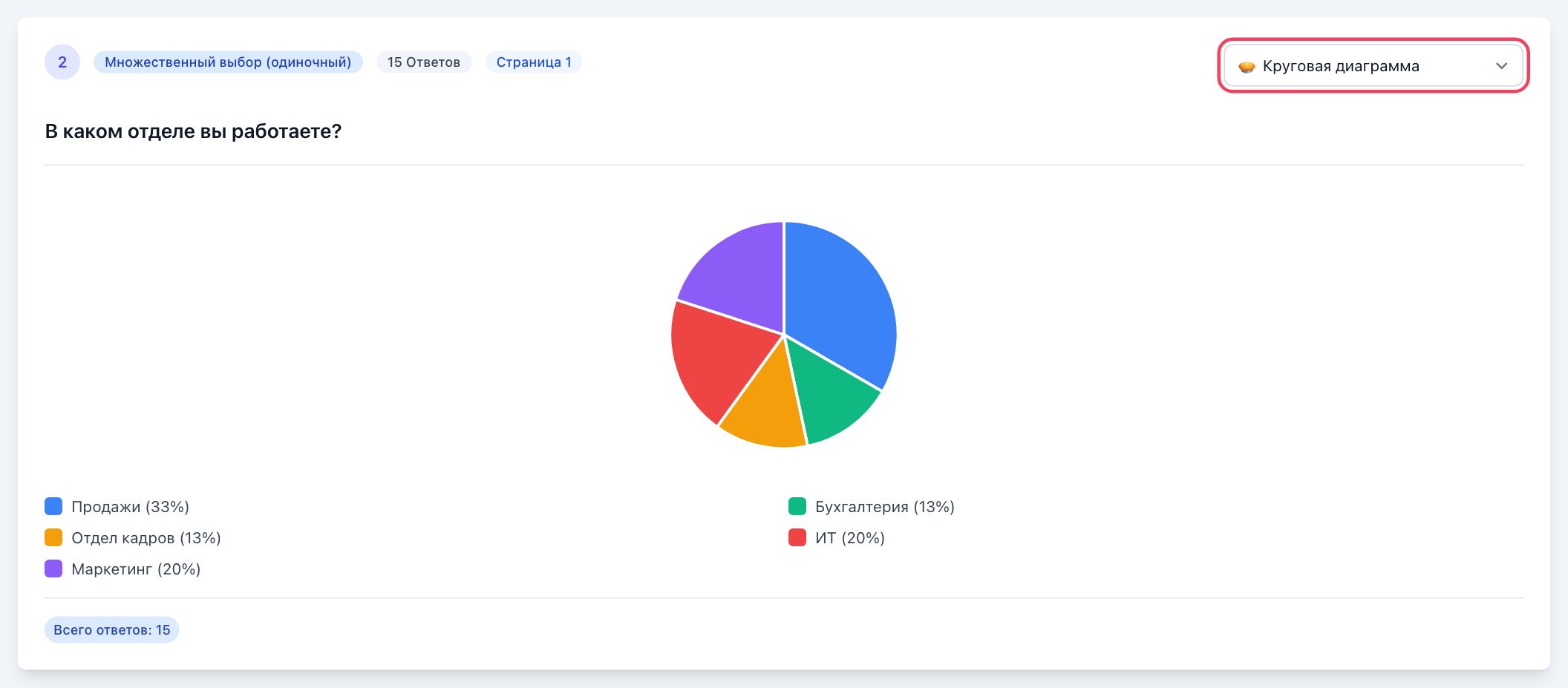Image resolution: width=1568 pixels, height=688 pixels.
Task: Click the orange Отдел кадров legend swatch
Action: pos(53,537)
